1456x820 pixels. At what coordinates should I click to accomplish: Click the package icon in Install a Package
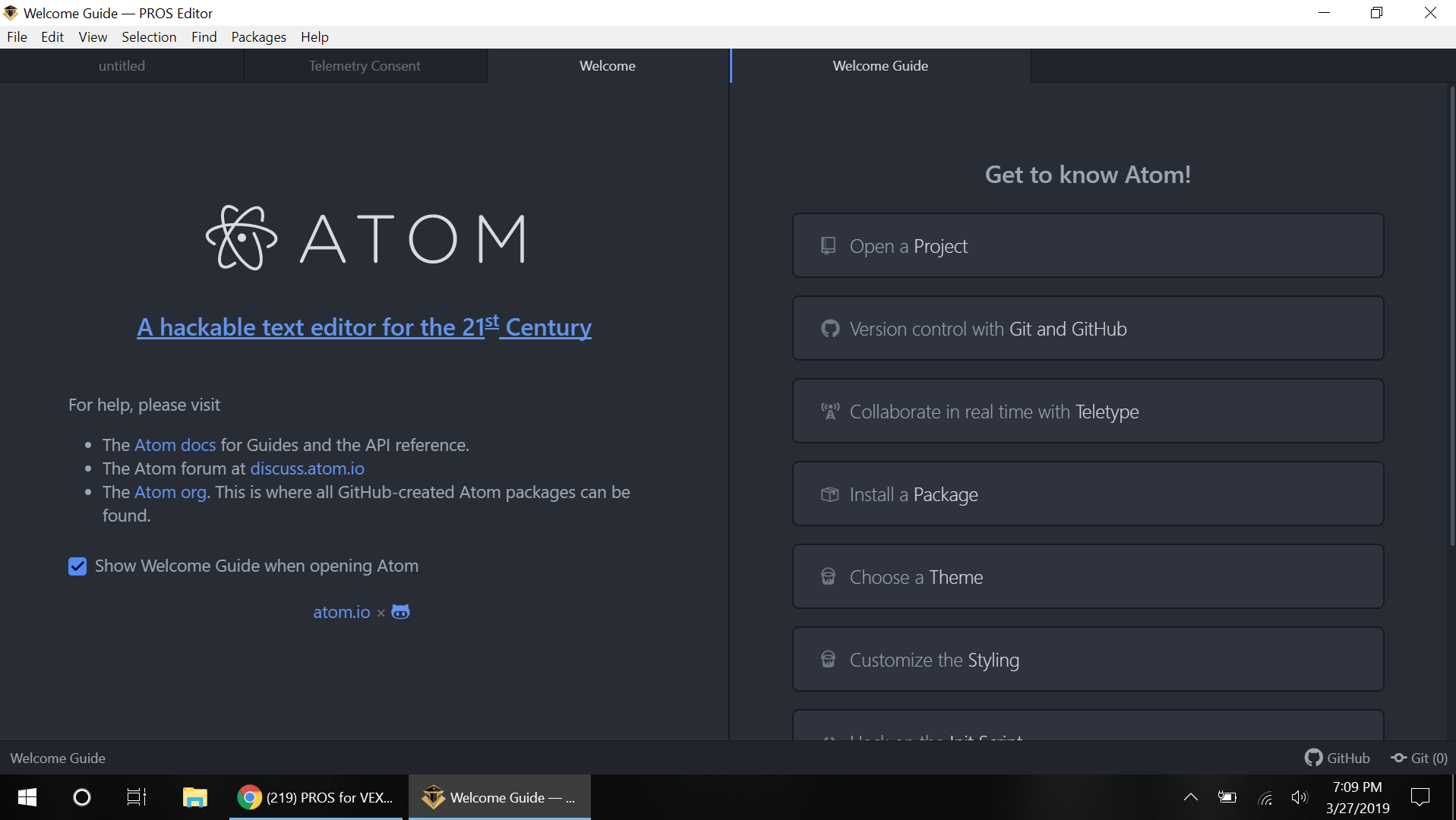point(829,494)
